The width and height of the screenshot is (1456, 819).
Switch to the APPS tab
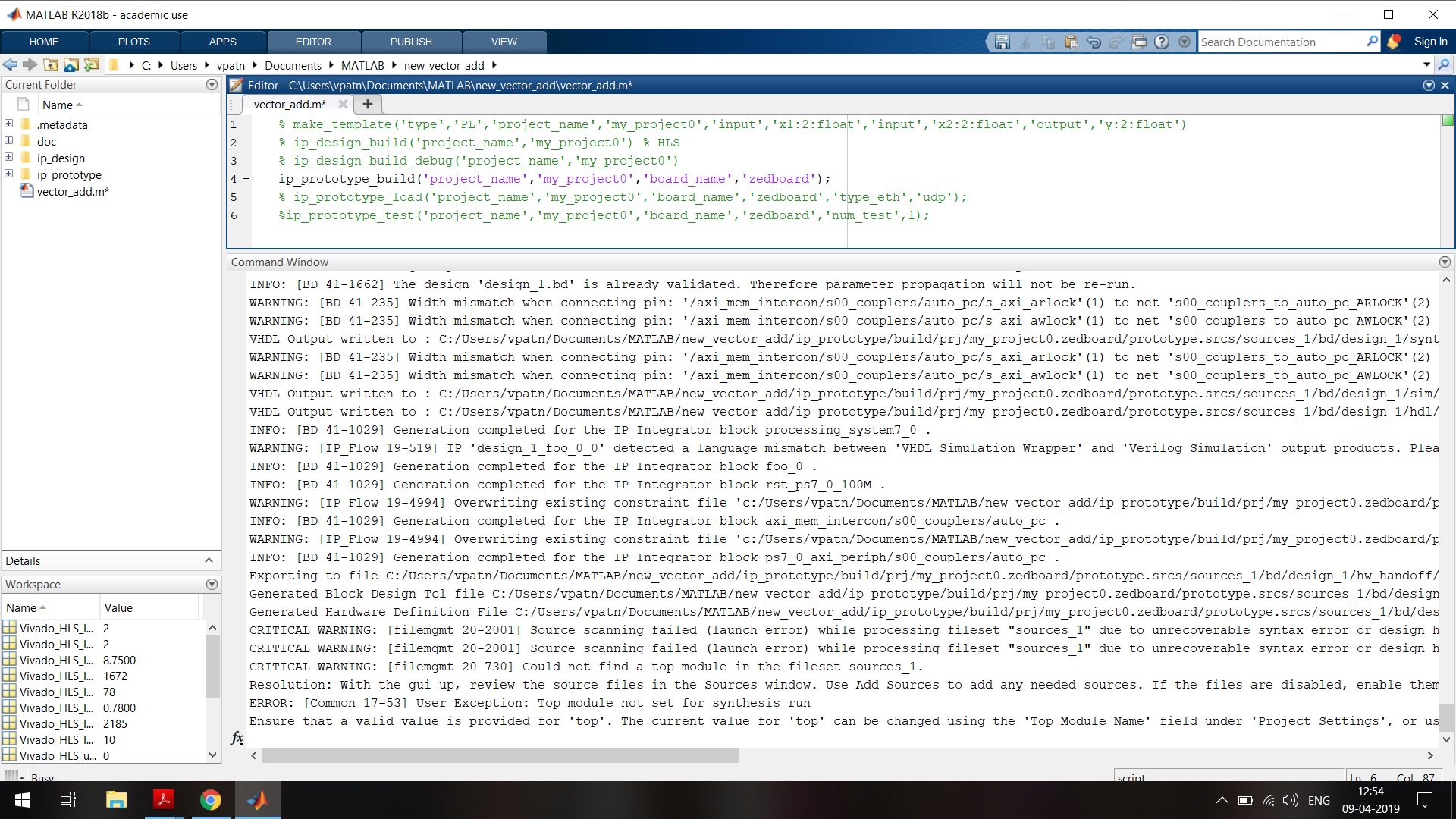(x=222, y=42)
